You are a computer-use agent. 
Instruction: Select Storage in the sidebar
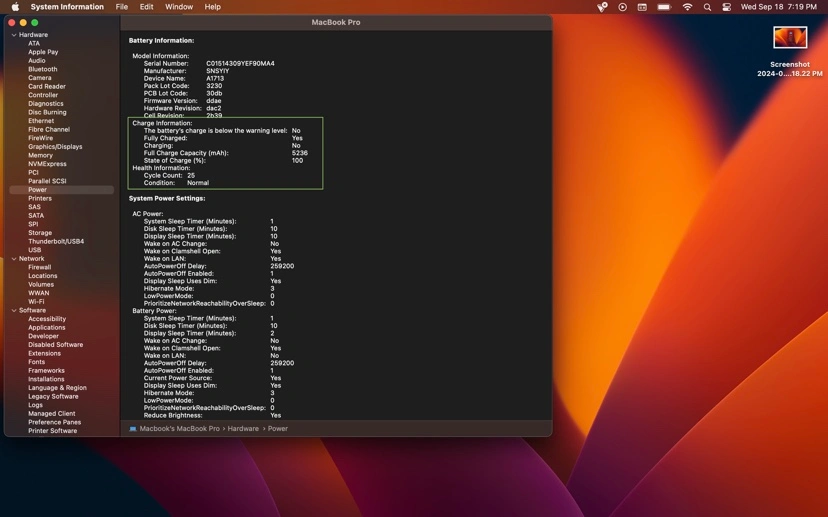coord(40,233)
